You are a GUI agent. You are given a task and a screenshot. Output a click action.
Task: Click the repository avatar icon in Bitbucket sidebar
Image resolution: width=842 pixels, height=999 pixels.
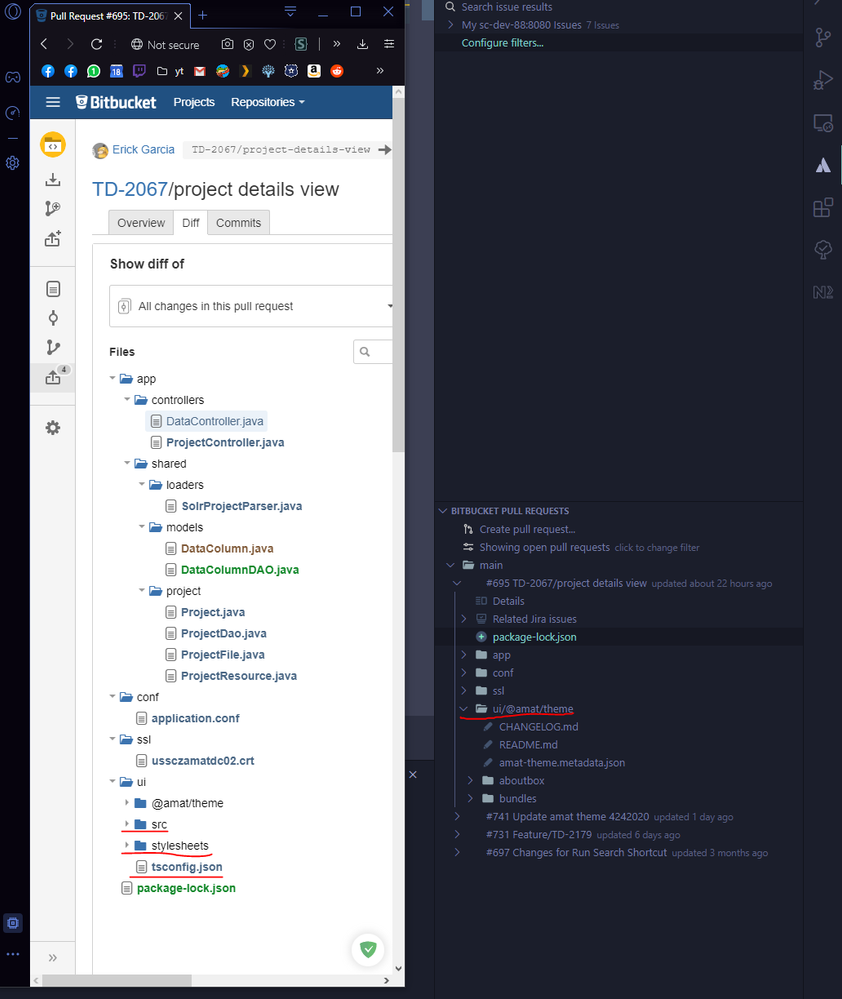tap(53, 145)
